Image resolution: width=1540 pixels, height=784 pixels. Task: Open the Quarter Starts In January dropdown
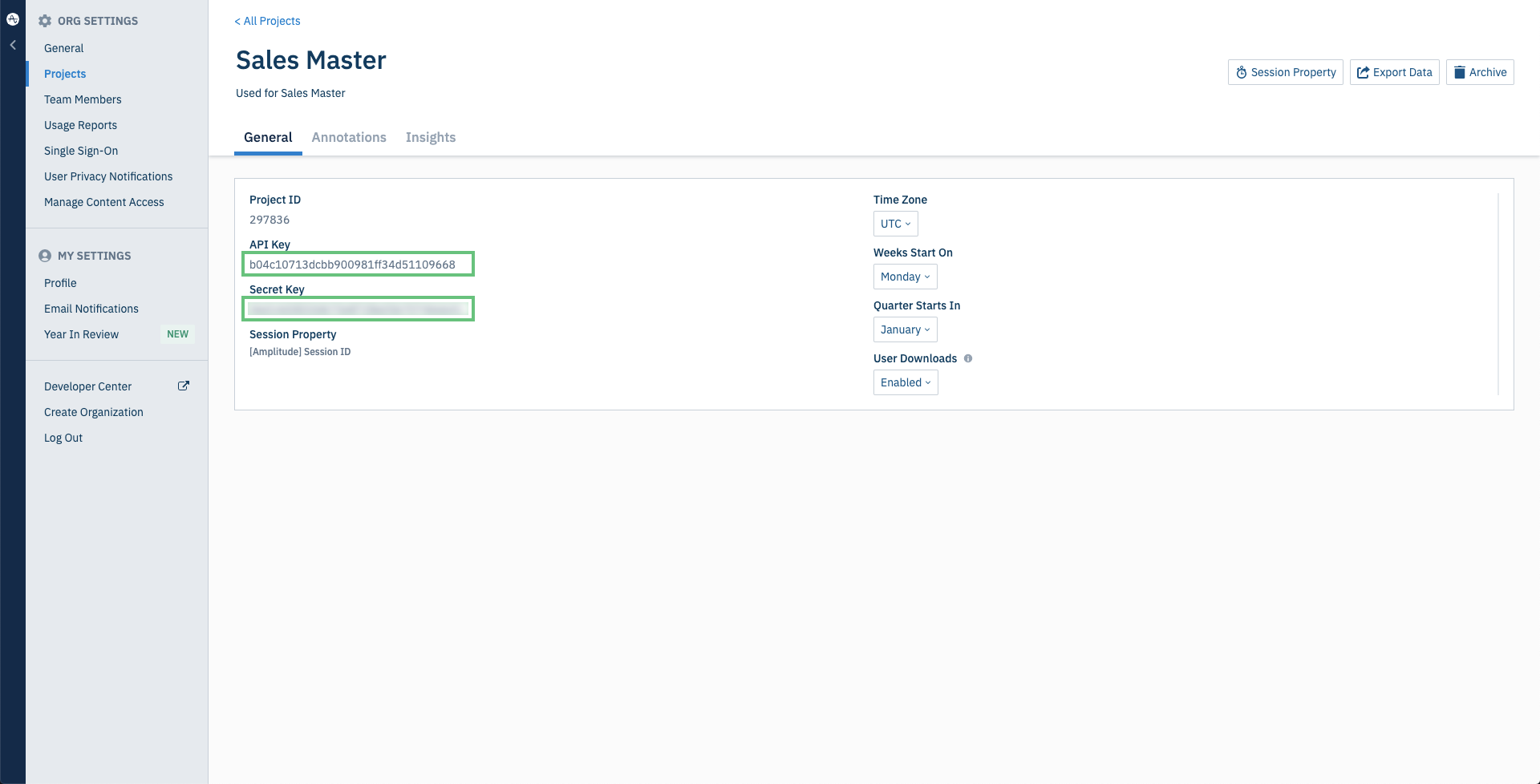pos(905,329)
